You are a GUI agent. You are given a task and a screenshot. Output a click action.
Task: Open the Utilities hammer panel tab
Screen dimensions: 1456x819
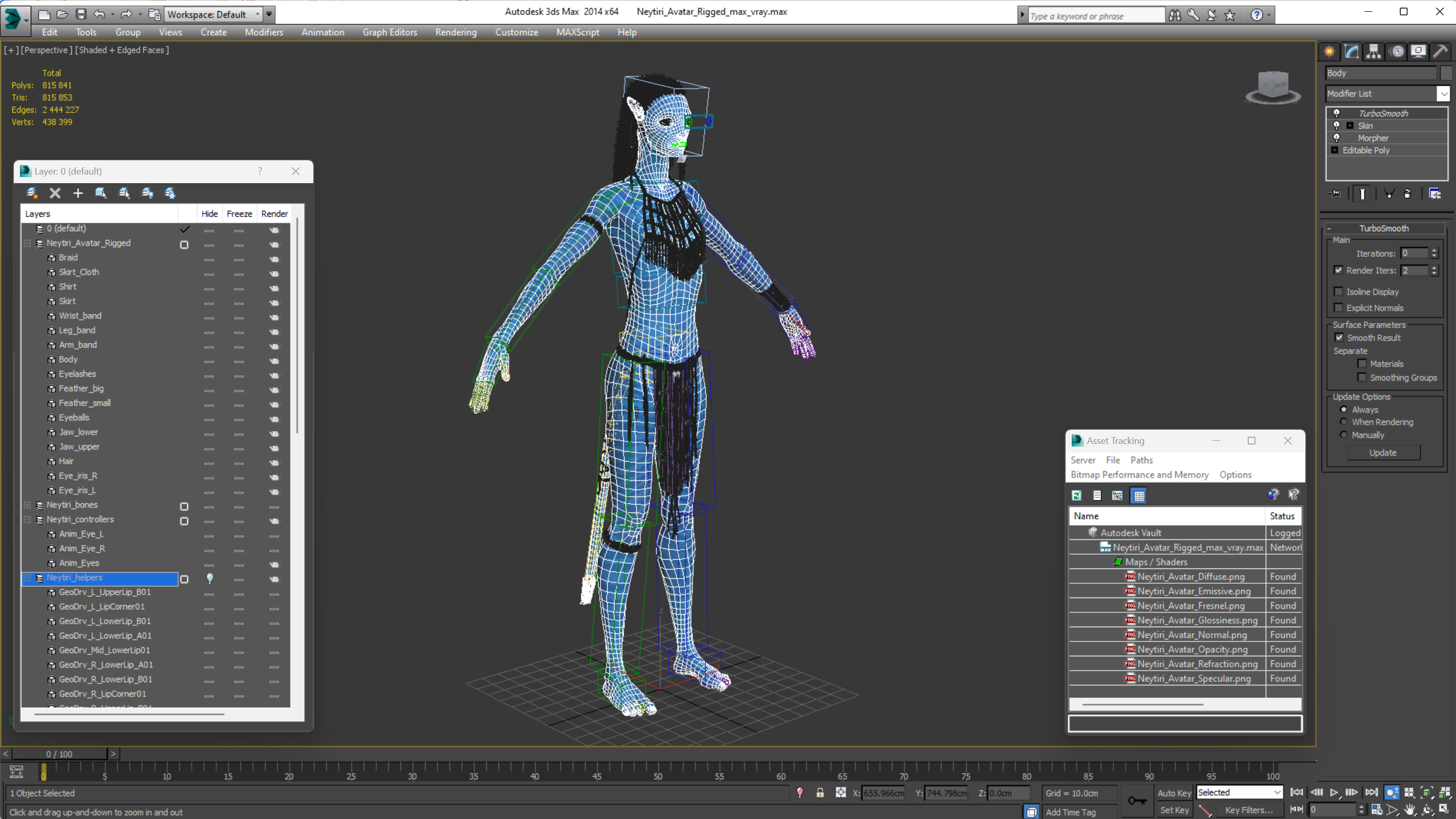(1440, 52)
